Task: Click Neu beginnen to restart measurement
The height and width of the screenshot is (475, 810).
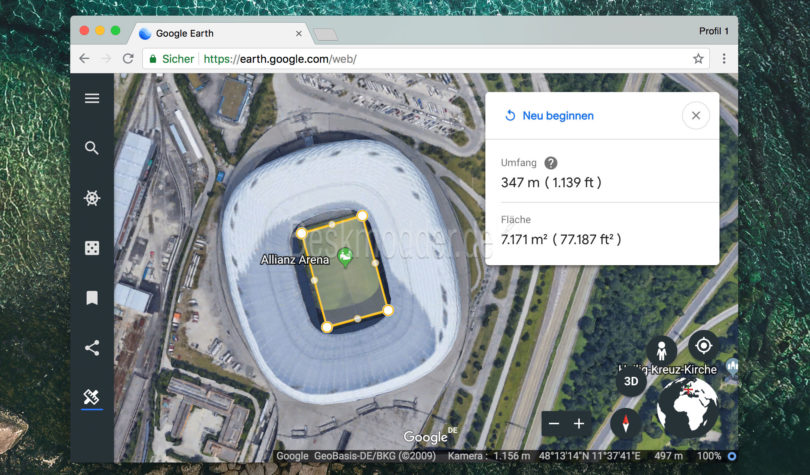Action: pyautogui.click(x=549, y=116)
